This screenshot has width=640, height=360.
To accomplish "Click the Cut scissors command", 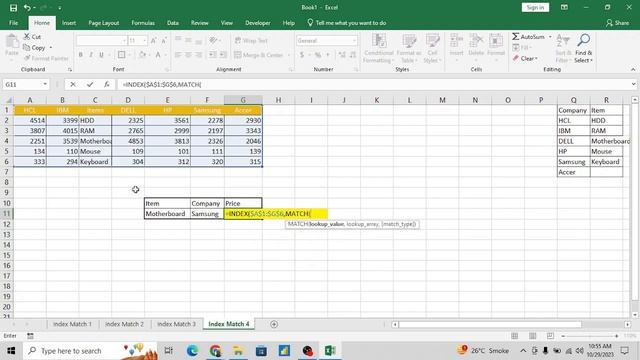I will 32,37.
